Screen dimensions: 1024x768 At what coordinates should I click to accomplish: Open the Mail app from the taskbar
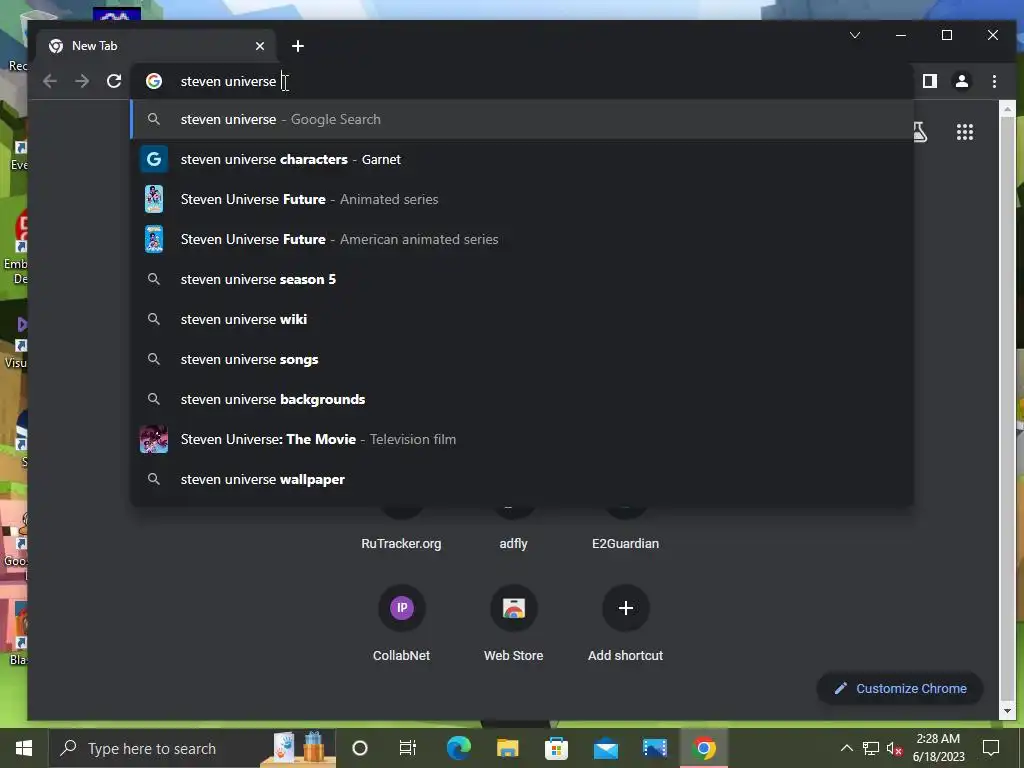click(605, 748)
